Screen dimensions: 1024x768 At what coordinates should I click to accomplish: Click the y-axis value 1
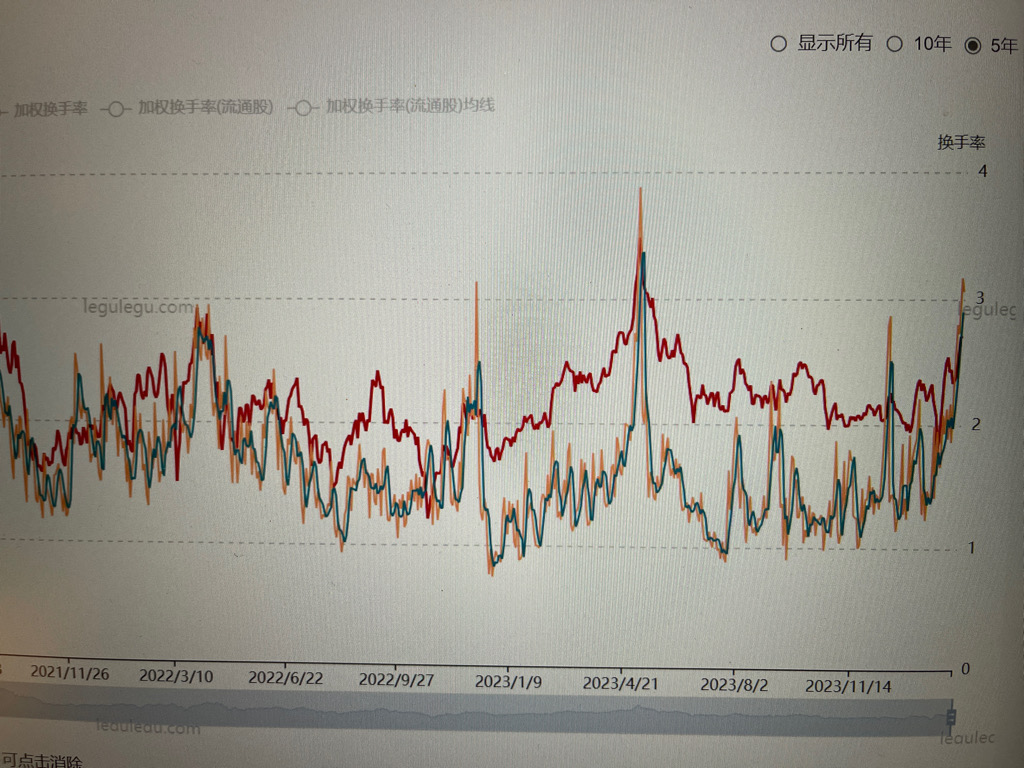click(971, 547)
